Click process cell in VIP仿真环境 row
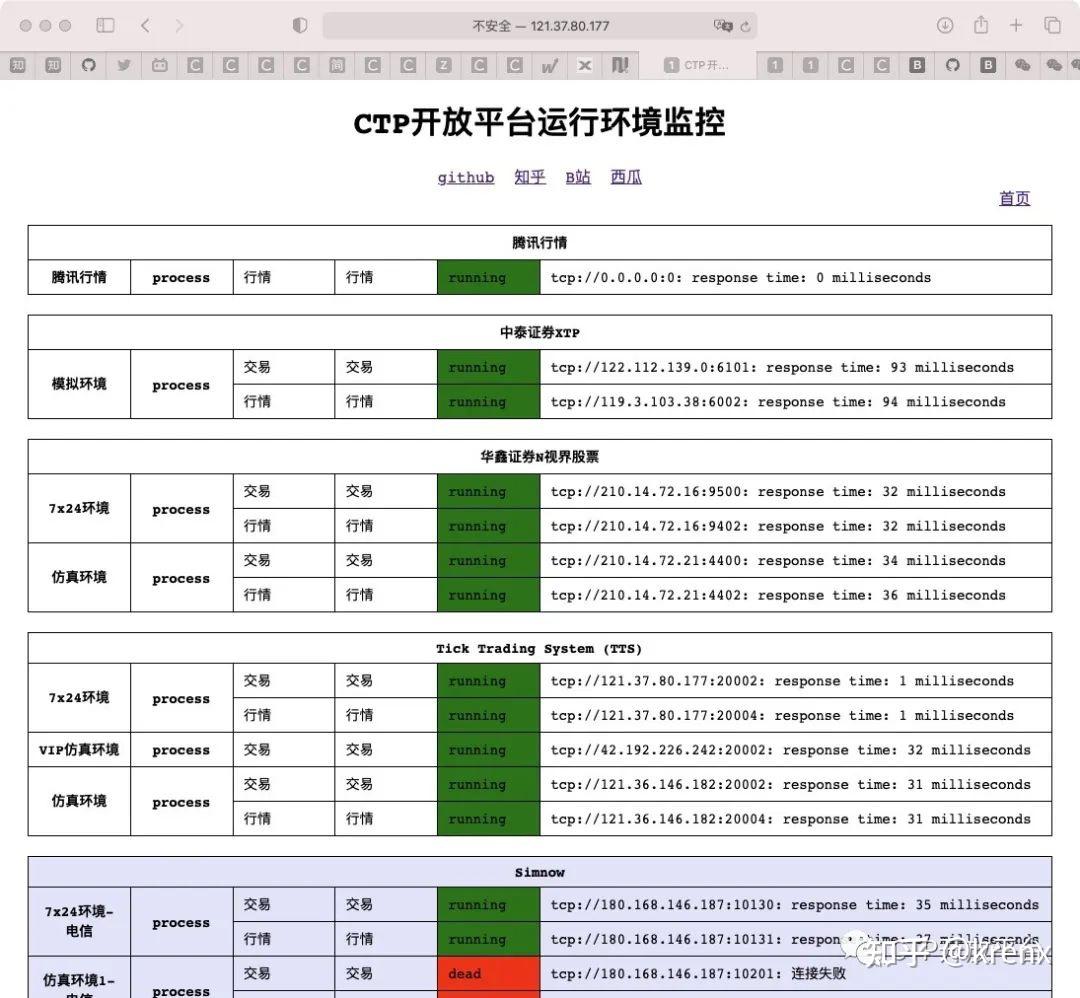This screenshot has width=1080, height=998. point(181,749)
